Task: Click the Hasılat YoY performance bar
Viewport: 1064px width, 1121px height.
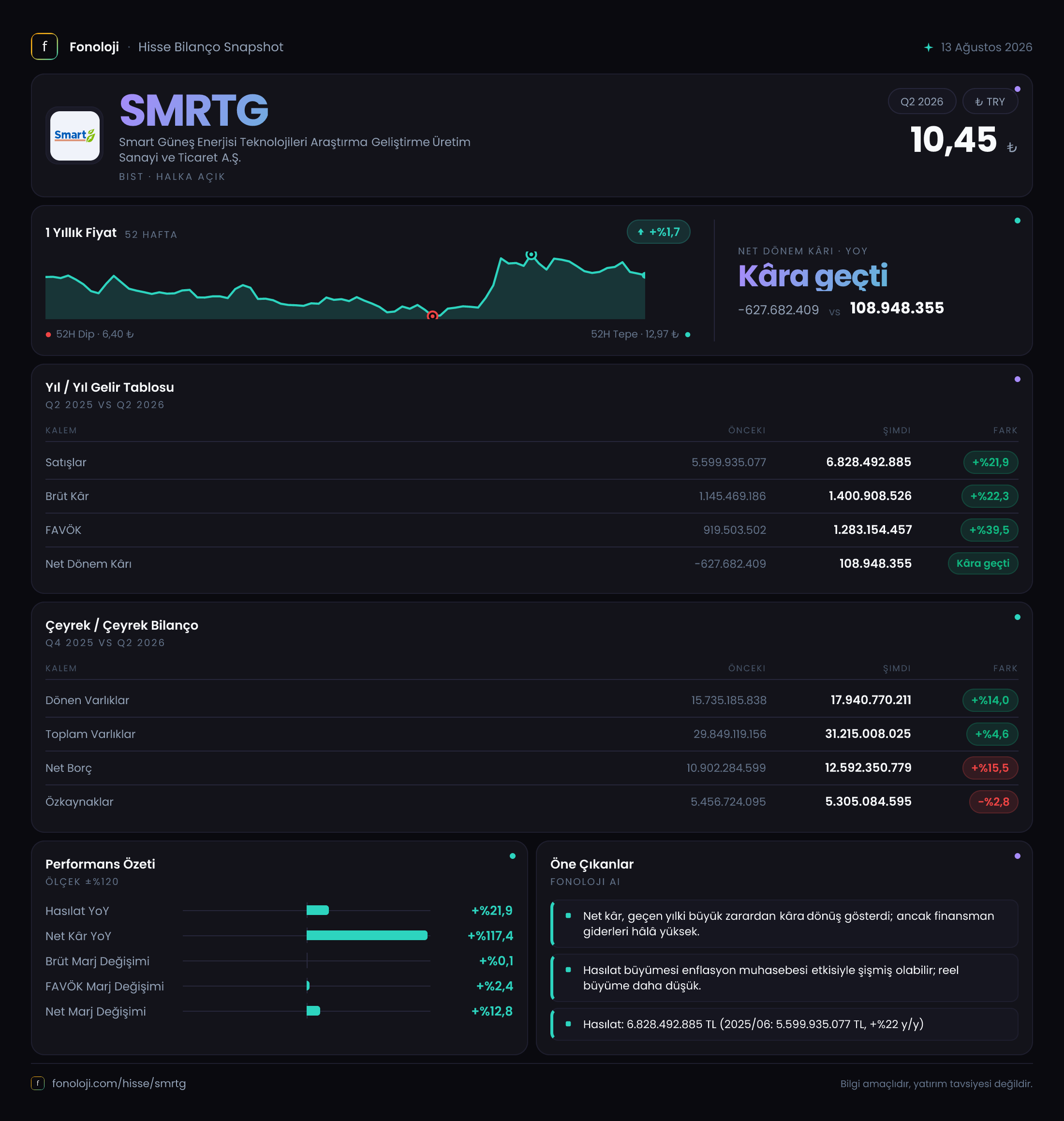Action: pyautogui.click(x=318, y=910)
